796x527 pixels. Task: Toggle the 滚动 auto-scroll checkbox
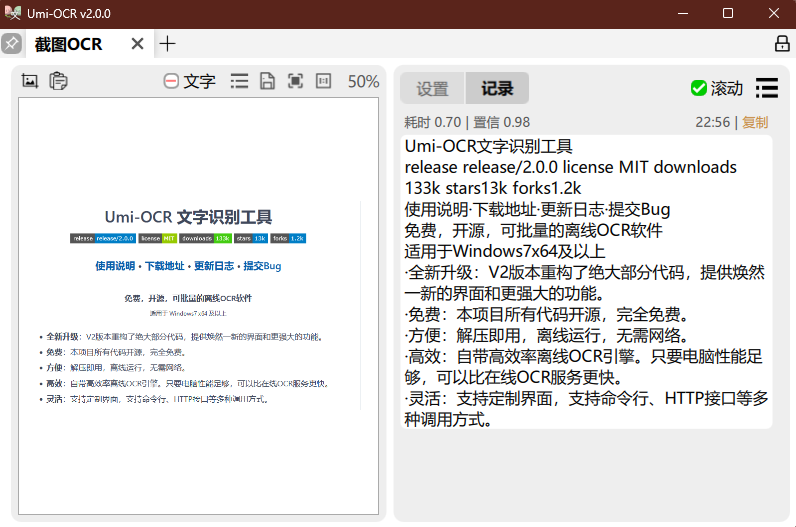click(x=699, y=88)
